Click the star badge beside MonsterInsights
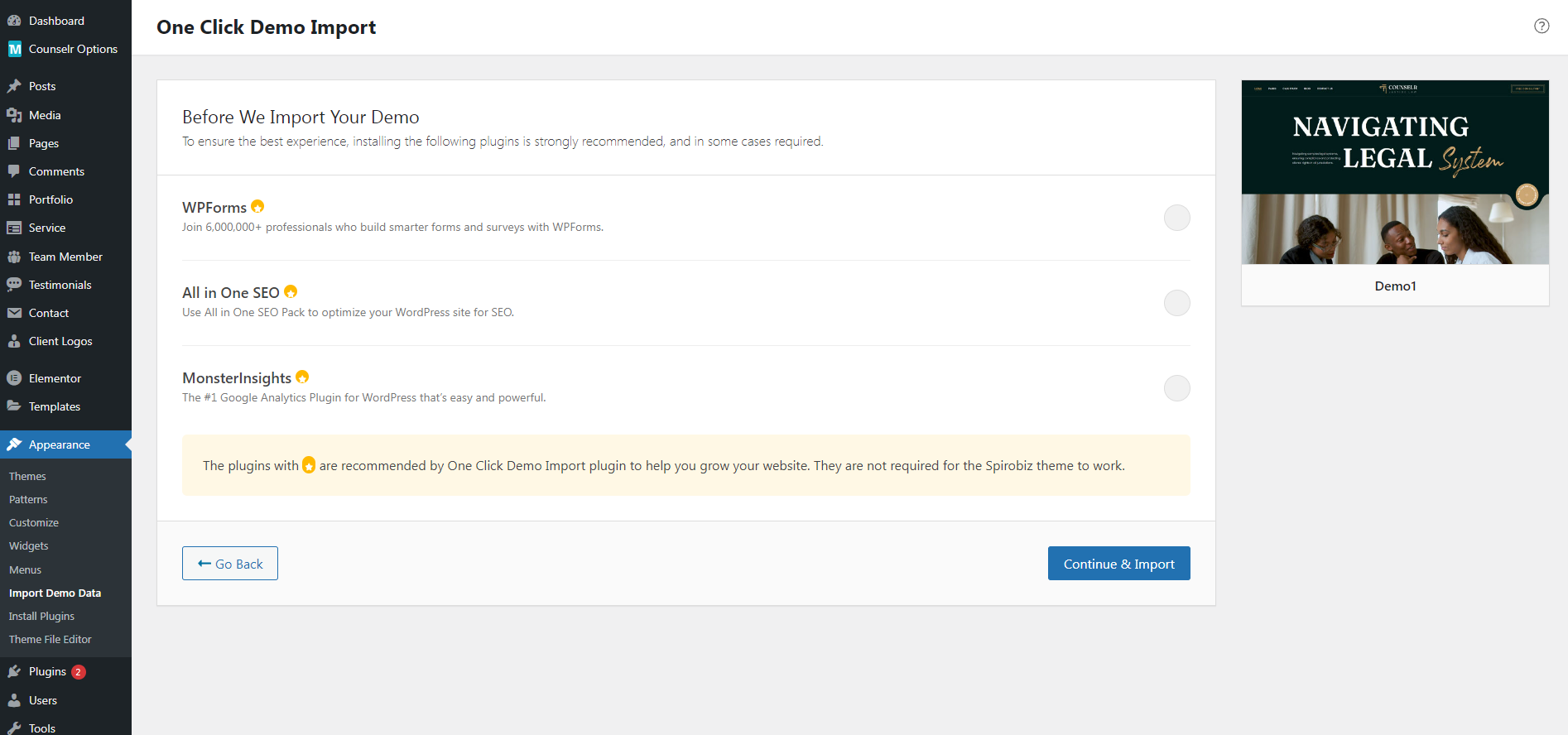This screenshot has height=735, width=1568. coord(302,377)
